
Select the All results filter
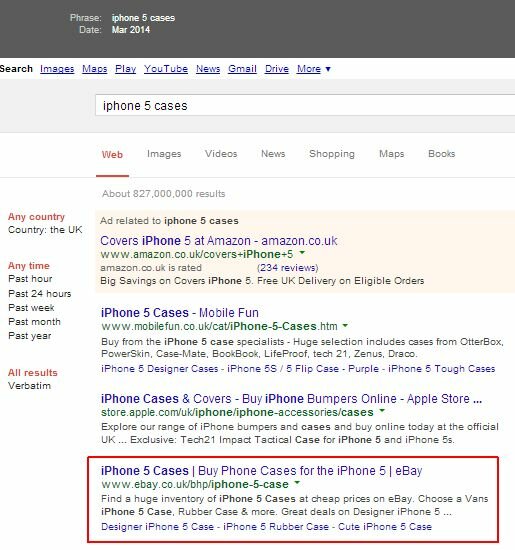coord(33,373)
